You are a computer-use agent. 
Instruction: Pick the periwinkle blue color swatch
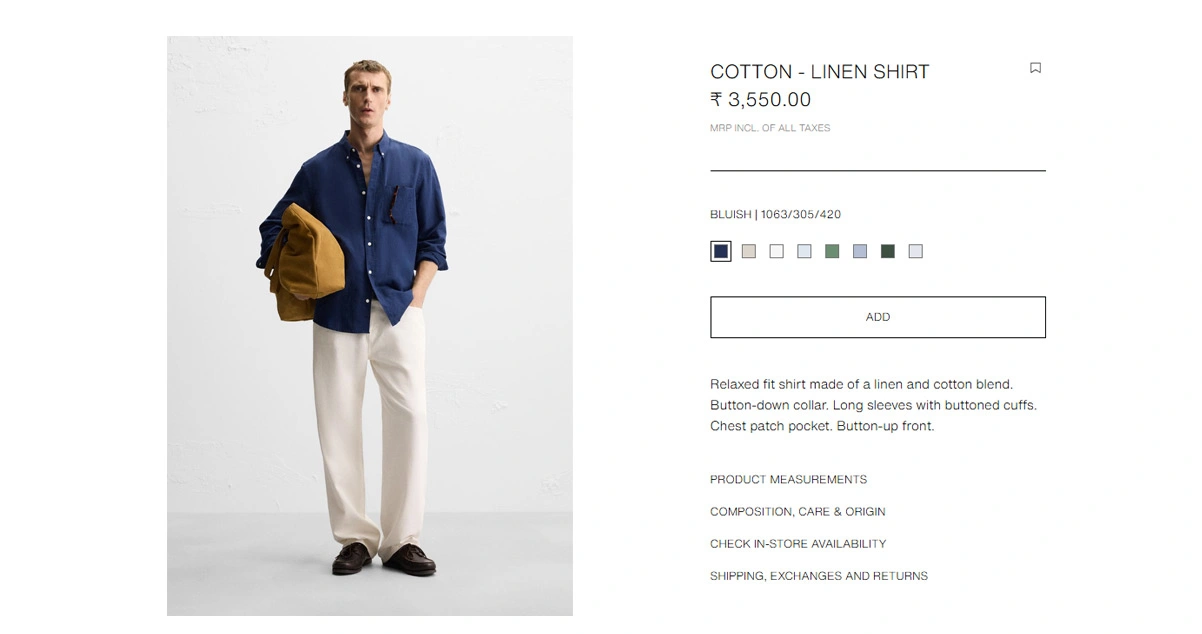860,251
